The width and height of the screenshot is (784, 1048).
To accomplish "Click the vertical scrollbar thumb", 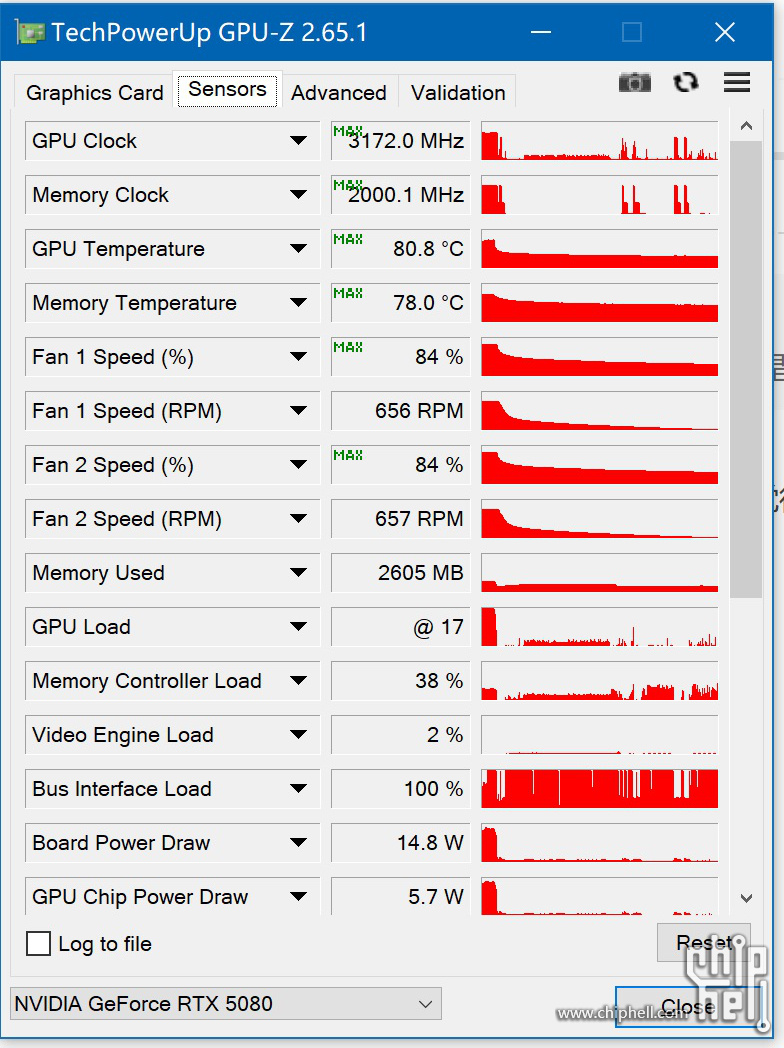I will tap(747, 369).
